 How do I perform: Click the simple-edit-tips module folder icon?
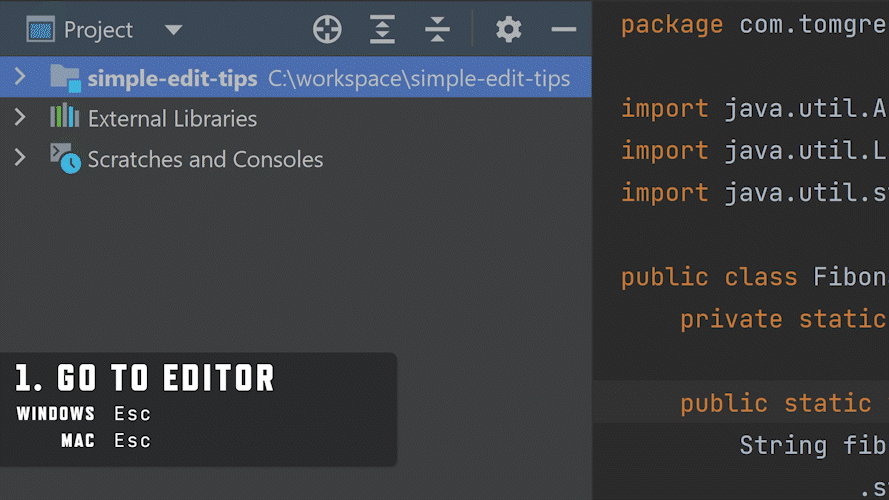pos(65,78)
